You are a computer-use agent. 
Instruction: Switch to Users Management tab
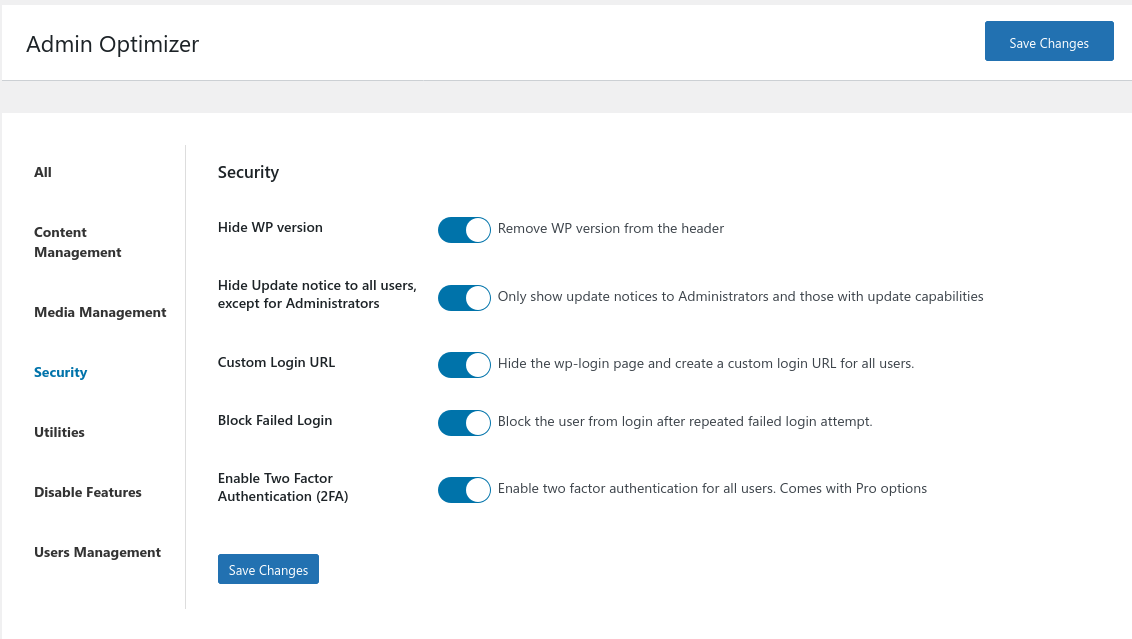pos(97,552)
